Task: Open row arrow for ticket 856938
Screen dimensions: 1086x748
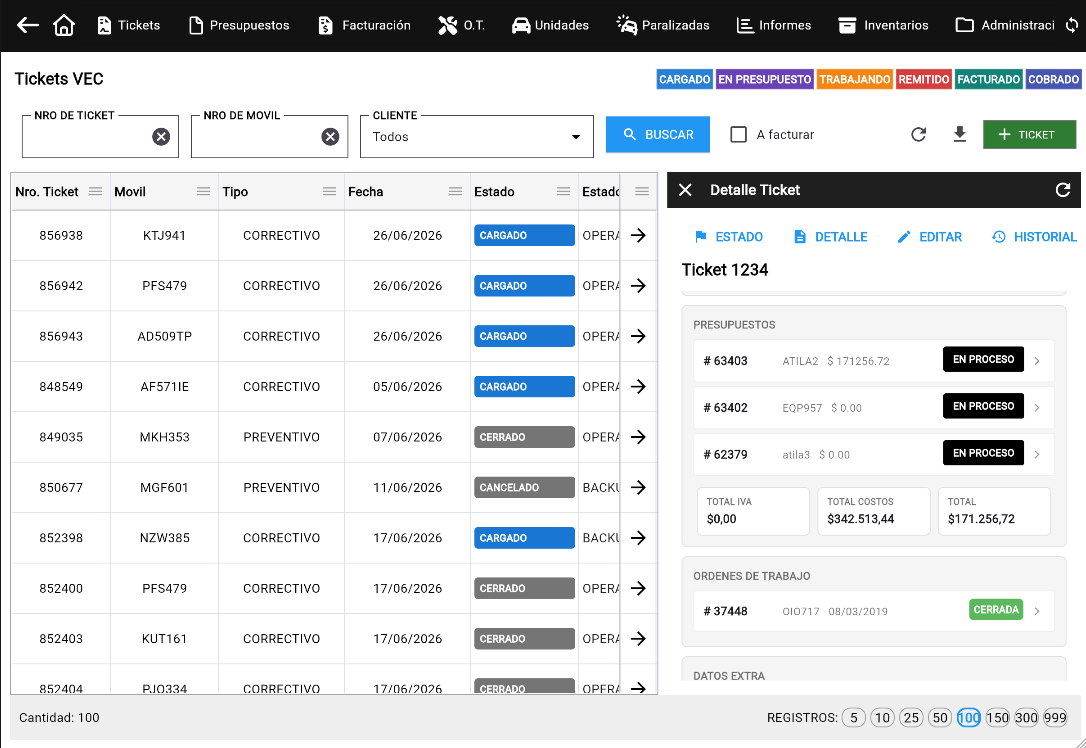Action: tap(639, 235)
